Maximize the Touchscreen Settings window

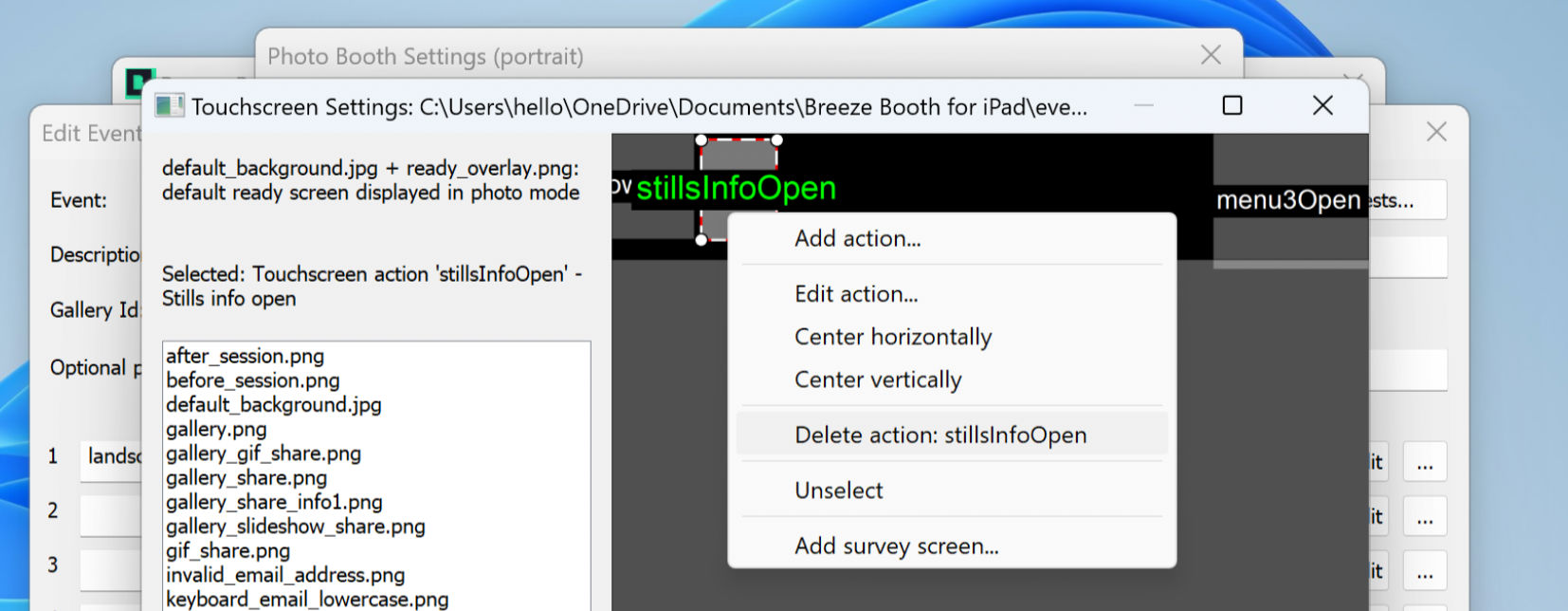1231,105
